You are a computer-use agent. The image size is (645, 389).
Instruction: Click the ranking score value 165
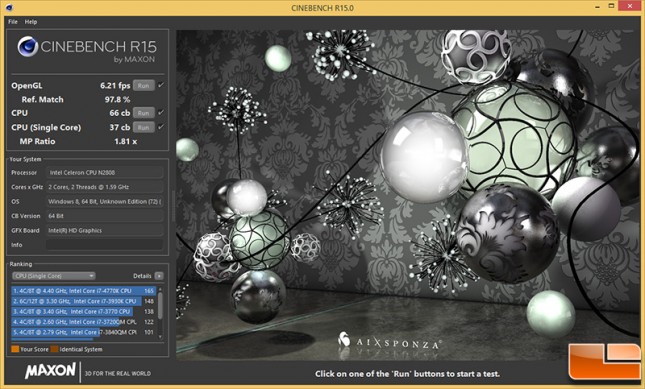pyautogui.click(x=149, y=291)
